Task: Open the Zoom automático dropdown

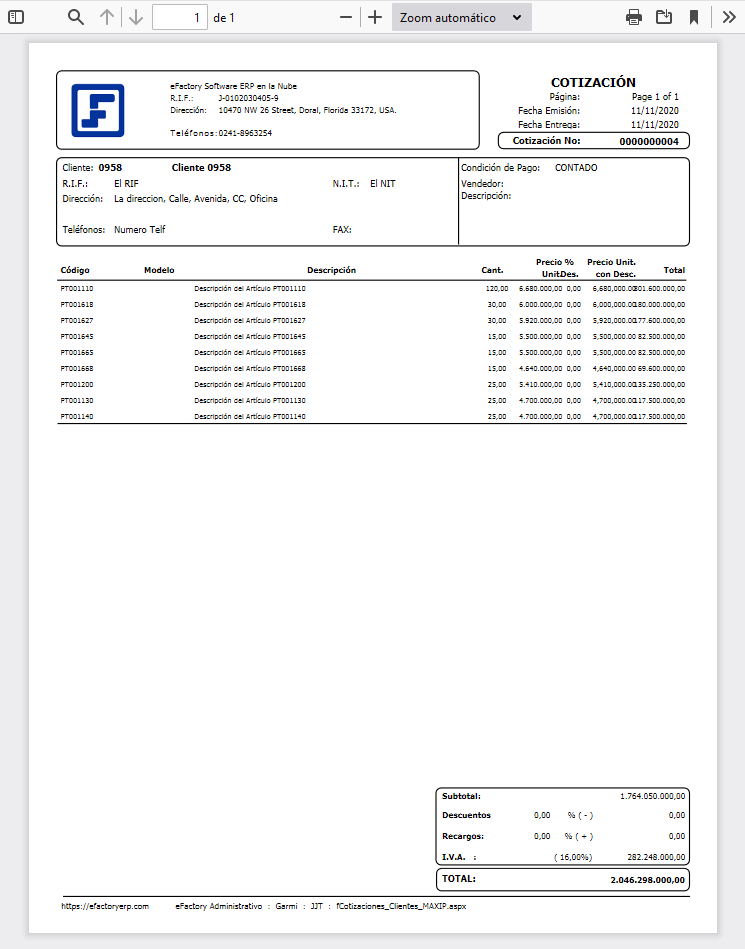Action: [462, 17]
